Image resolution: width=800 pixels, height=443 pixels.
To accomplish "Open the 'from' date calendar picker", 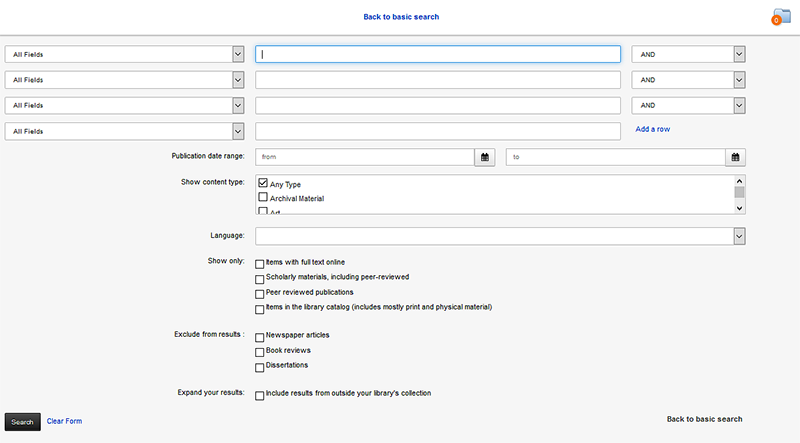I will coord(485,157).
